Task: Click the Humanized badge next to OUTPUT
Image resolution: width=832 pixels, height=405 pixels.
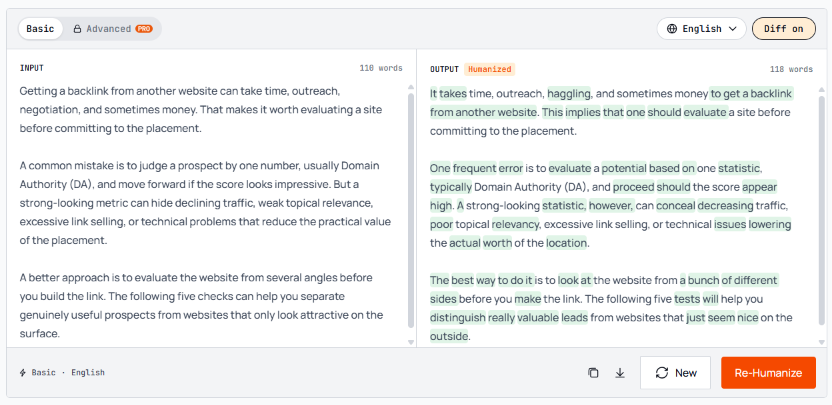Action: (x=489, y=69)
